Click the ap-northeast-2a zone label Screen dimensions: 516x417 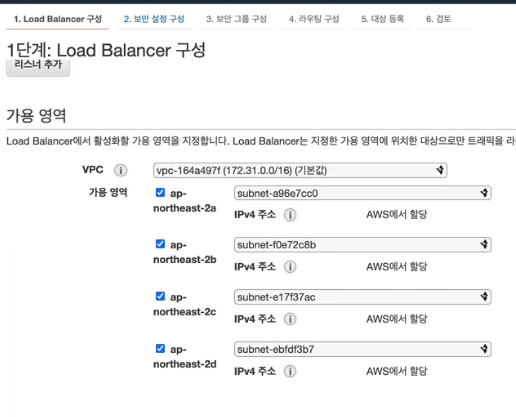tap(184, 201)
